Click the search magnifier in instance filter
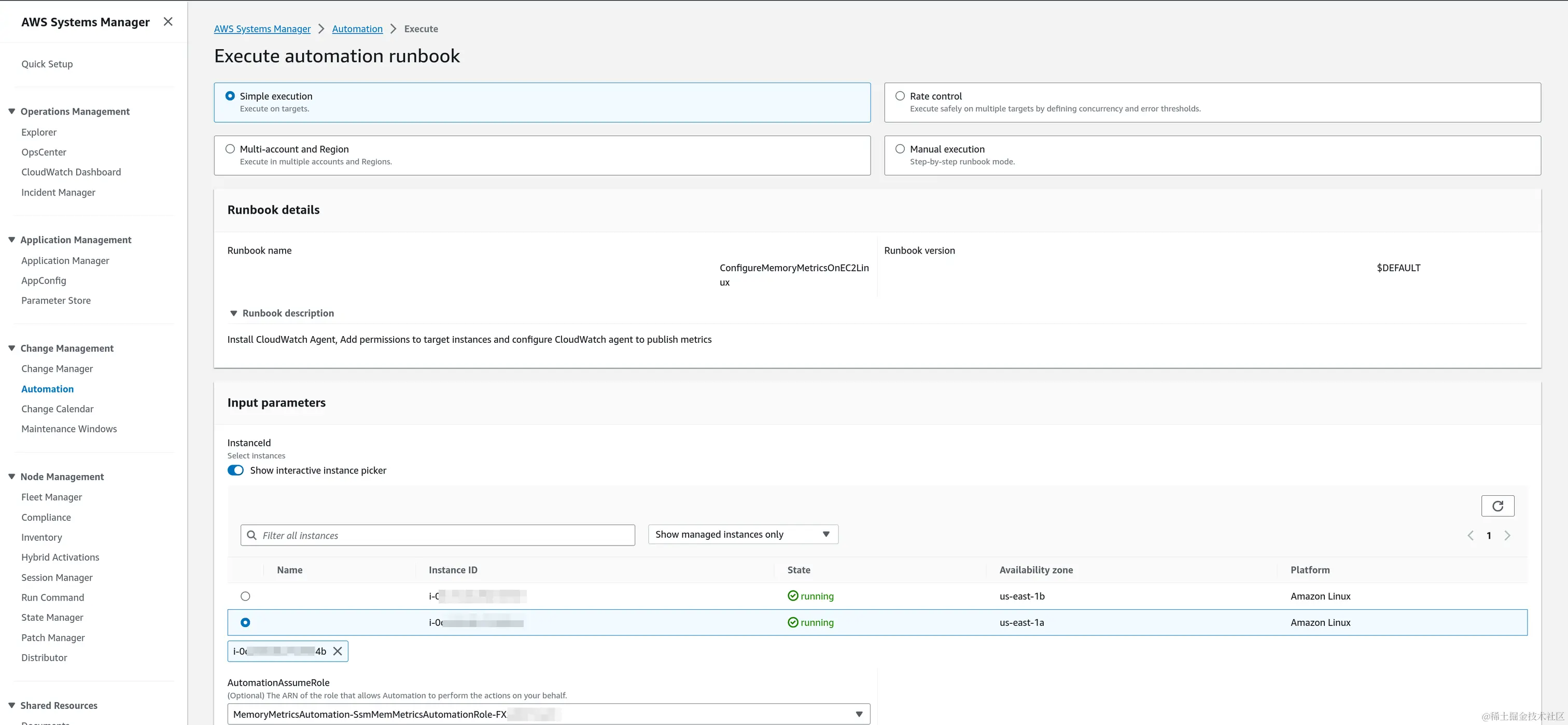Image resolution: width=1568 pixels, height=725 pixels. 251,535
